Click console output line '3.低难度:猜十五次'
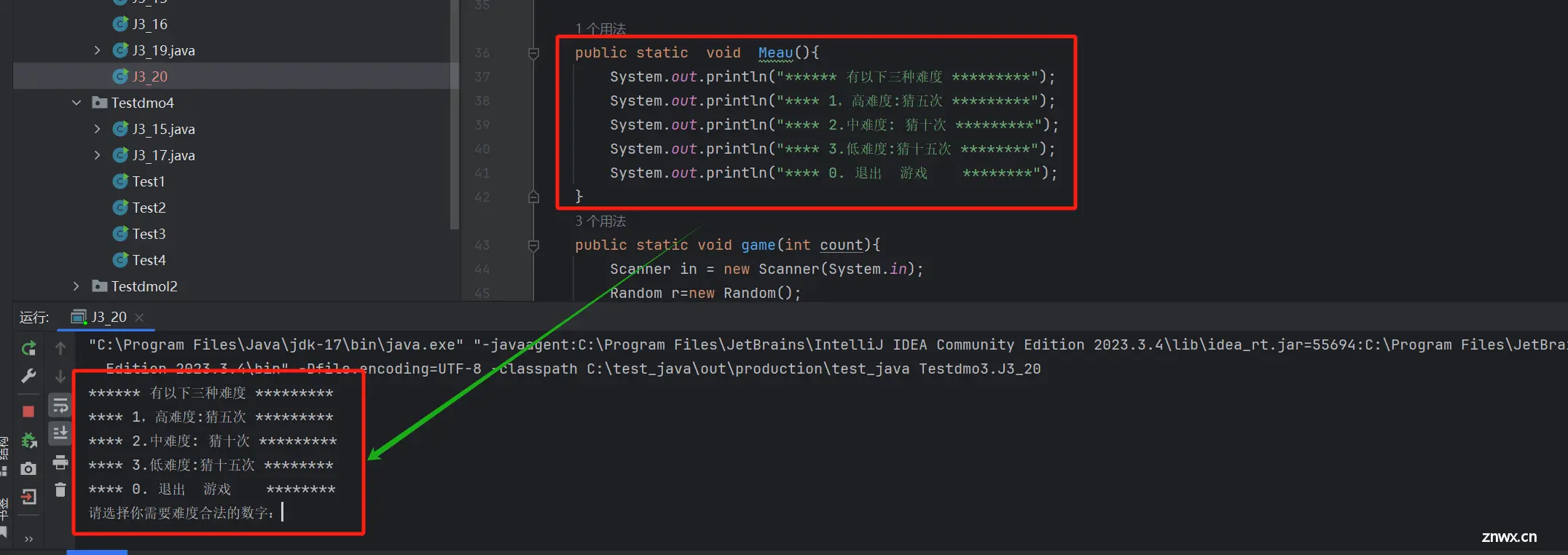Image resolution: width=1568 pixels, height=555 pixels. click(211, 465)
